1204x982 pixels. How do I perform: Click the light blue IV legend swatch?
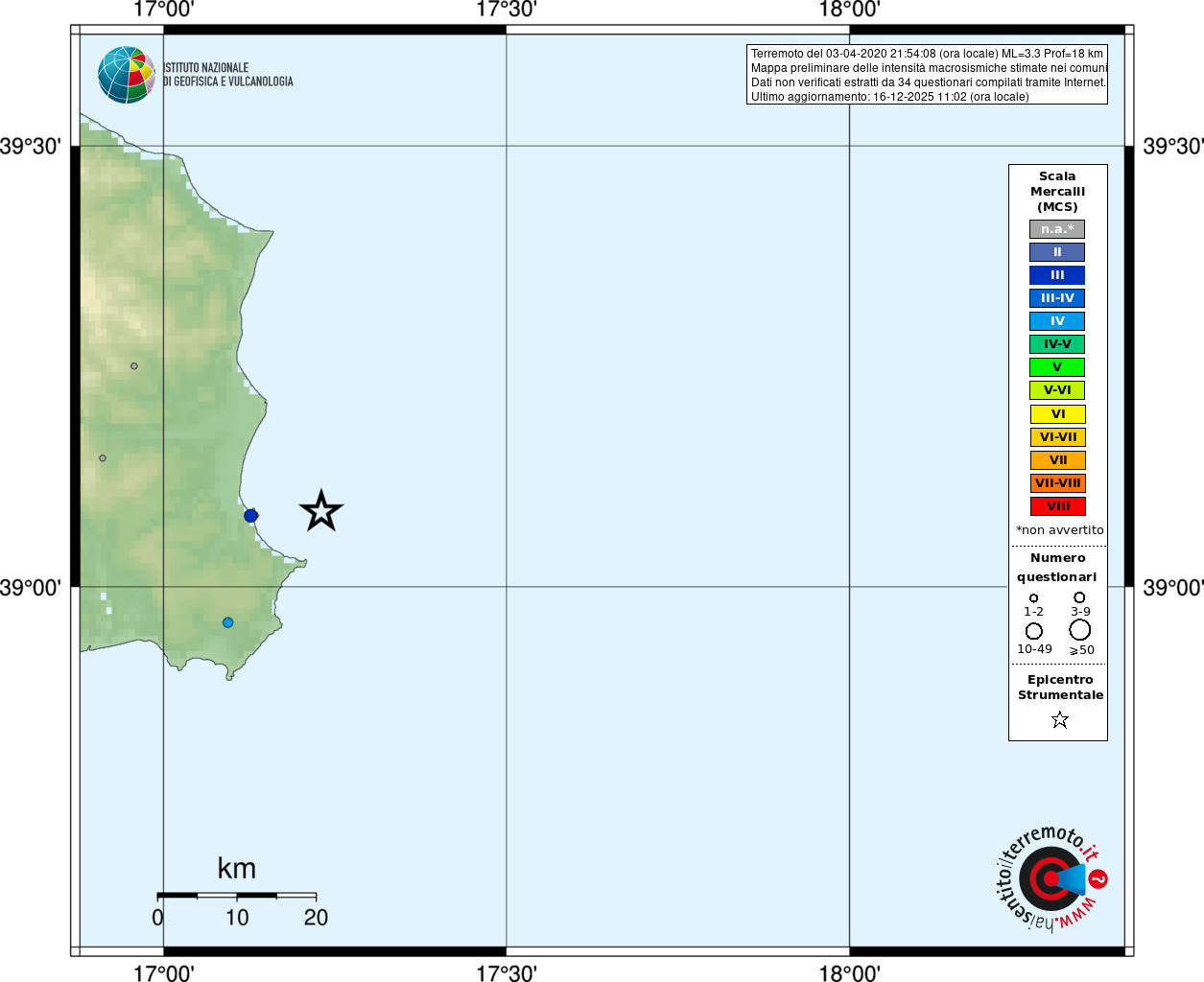tap(1057, 321)
